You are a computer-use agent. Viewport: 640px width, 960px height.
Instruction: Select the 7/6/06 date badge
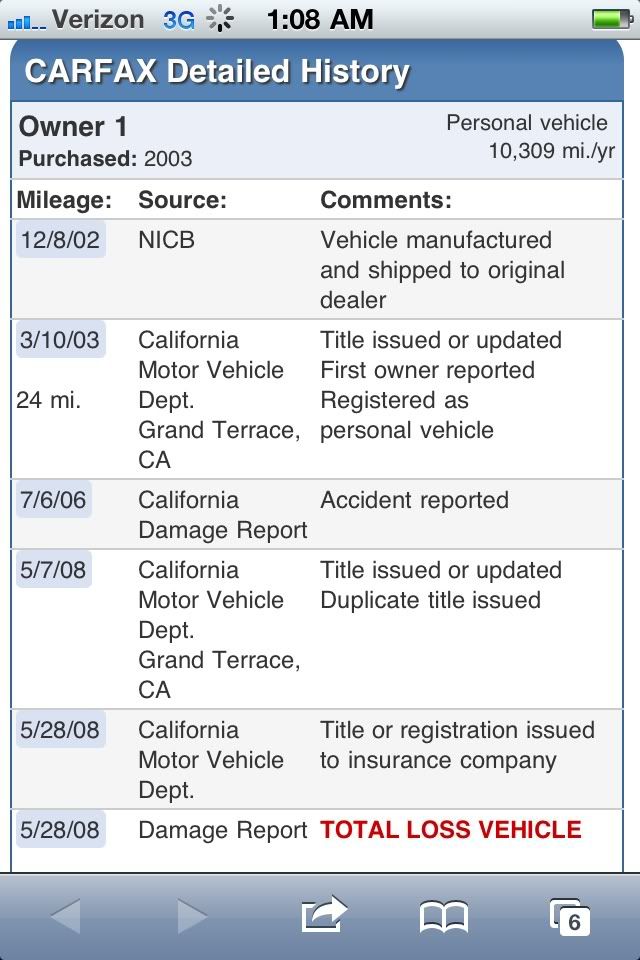click(x=53, y=500)
